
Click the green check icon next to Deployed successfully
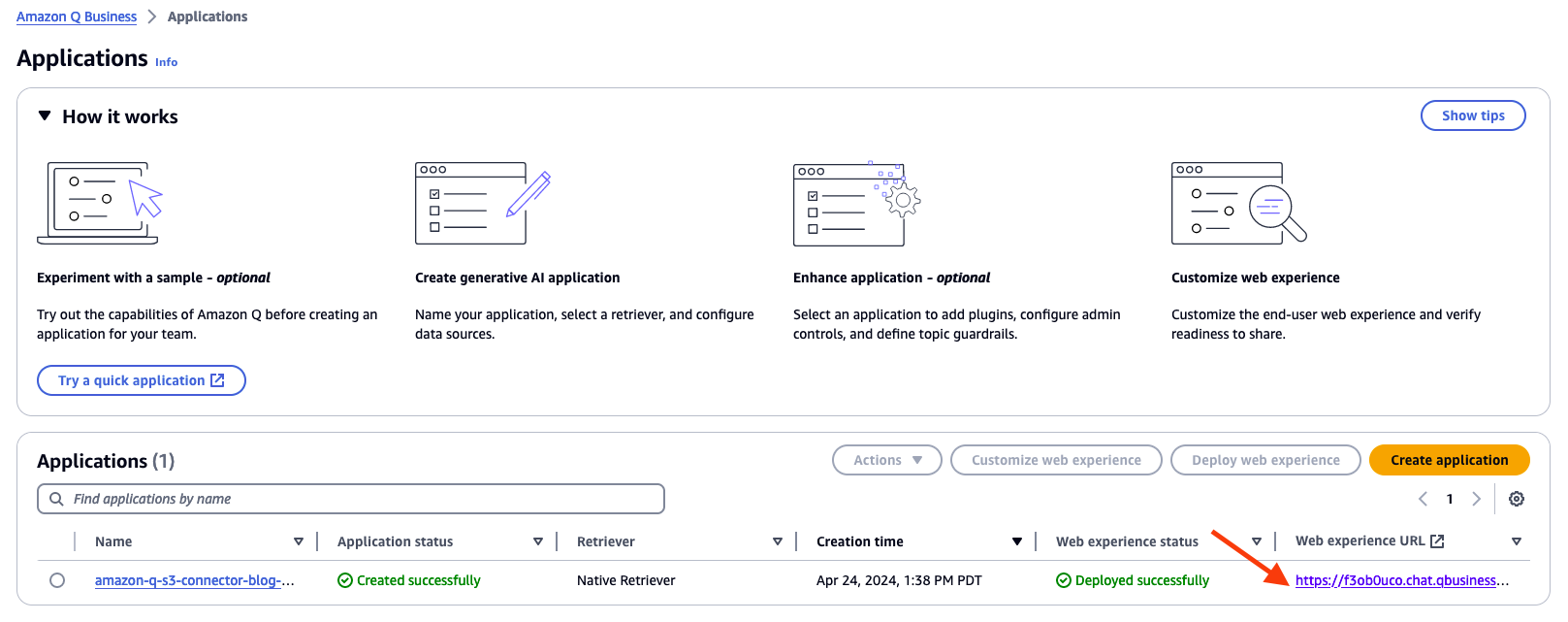click(x=1063, y=580)
